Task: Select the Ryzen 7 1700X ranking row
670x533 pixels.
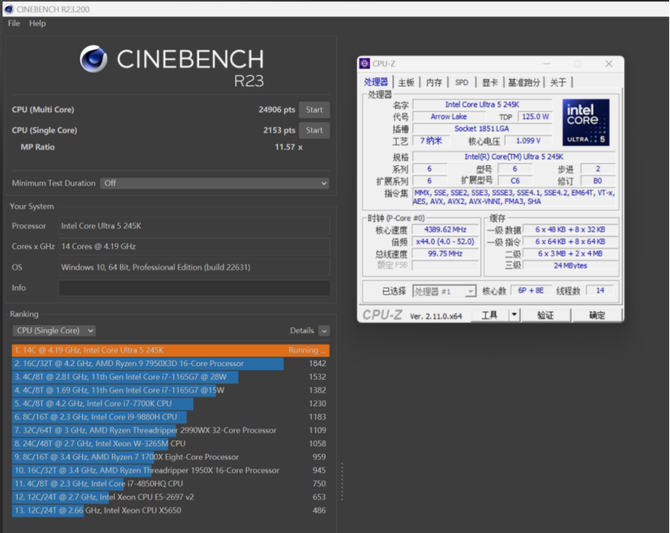Action: click(x=170, y=457)
